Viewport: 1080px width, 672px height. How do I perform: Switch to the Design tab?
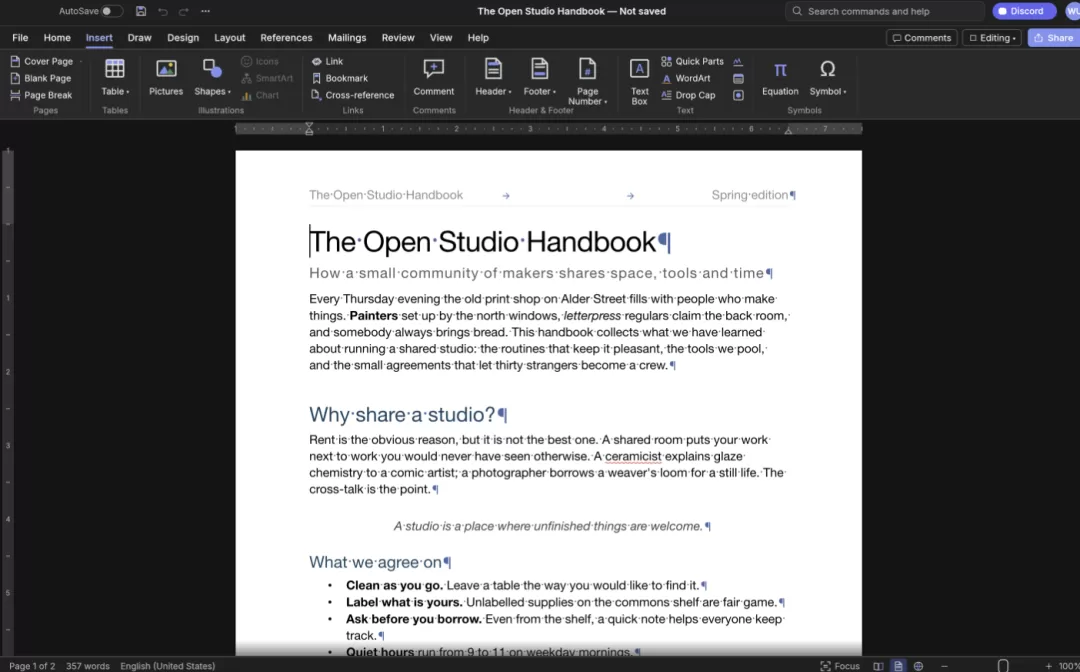tap(183, 38)
